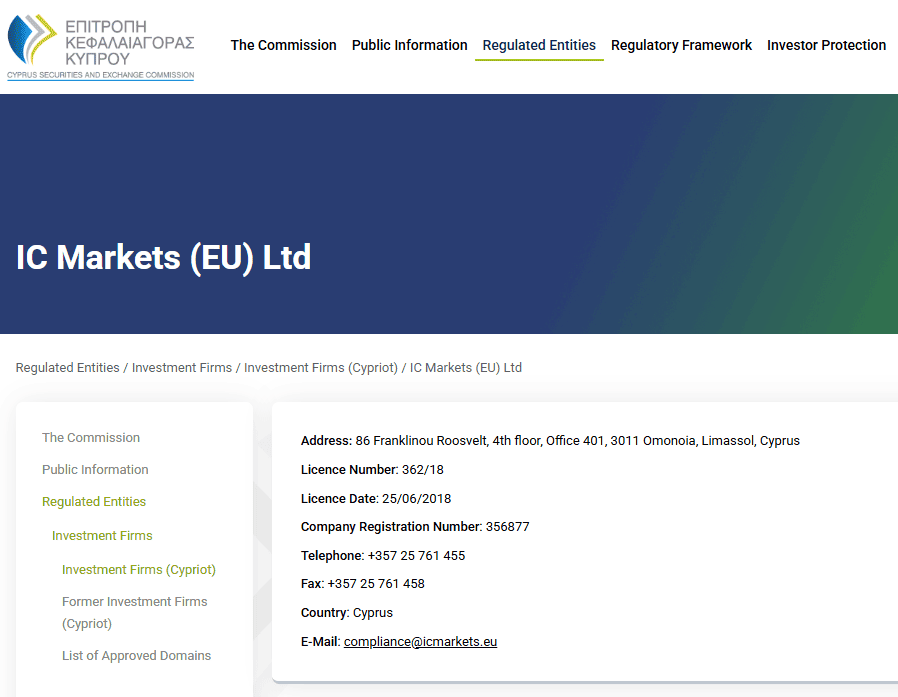The width and height of the screenshot is (898, 697).
Task: Go to Regulated Entities breadcrumb
Action: coord(68,368)
